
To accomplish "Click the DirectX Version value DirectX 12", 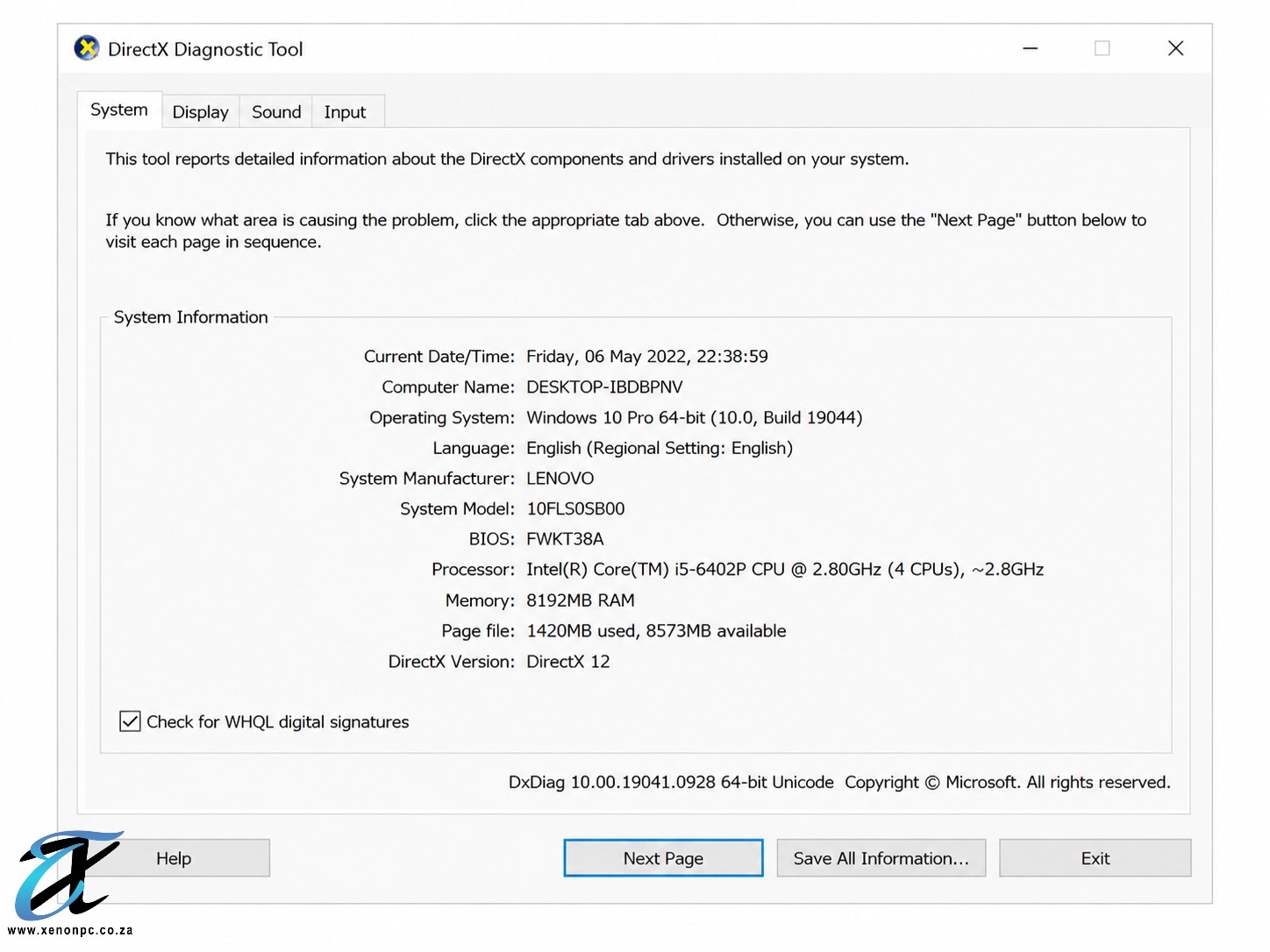I will tap(568, 661).
